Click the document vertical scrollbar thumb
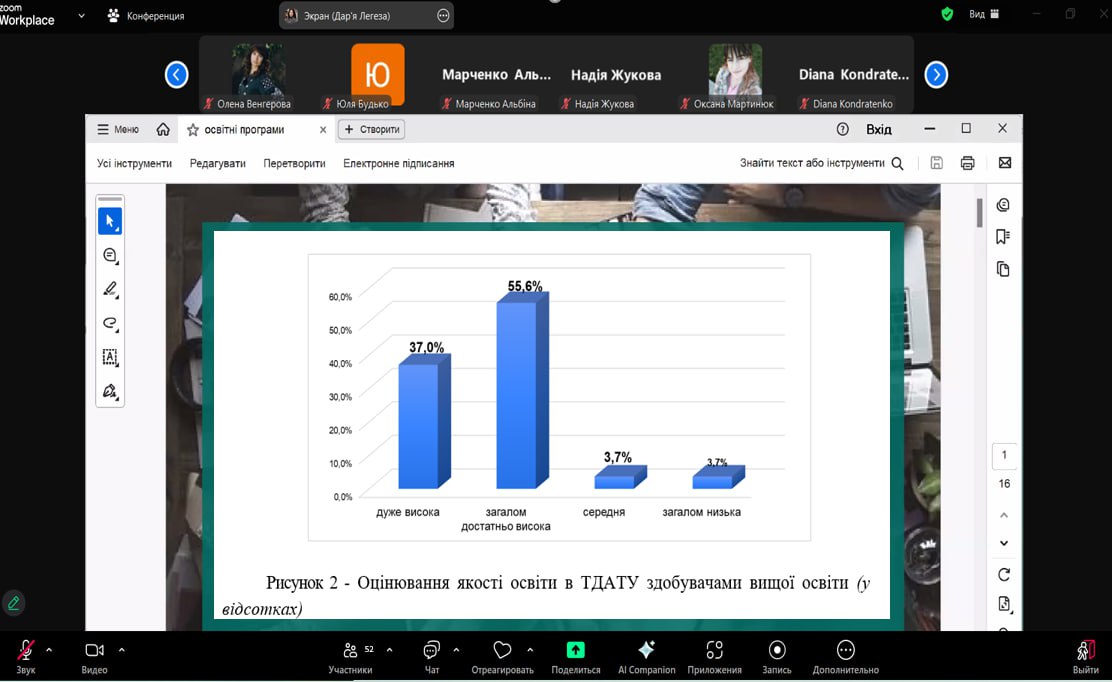The image size is (1112, 682). coord(979,213)
